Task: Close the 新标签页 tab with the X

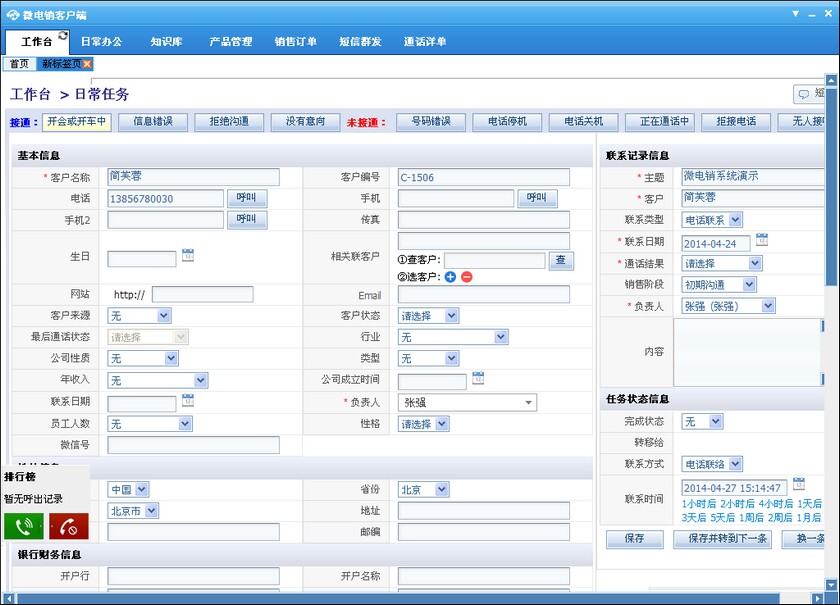Action: tap(87, 64)
